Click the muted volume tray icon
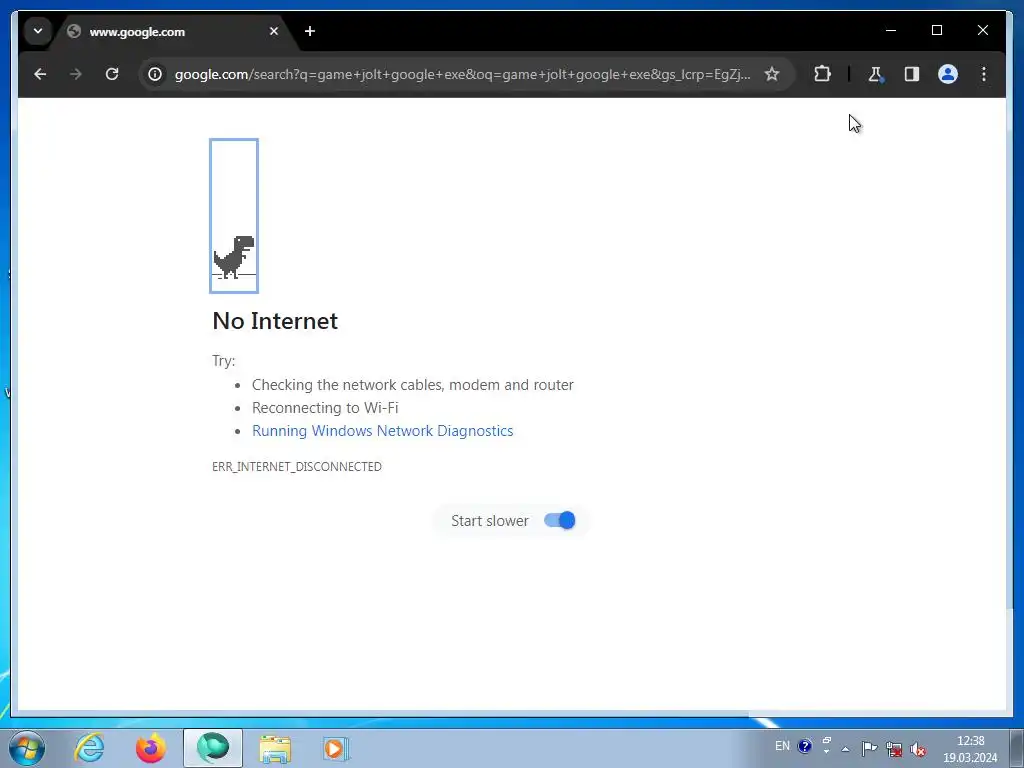Image resolution: width=1024 pixels, height=768 pixels. [918, 749]
